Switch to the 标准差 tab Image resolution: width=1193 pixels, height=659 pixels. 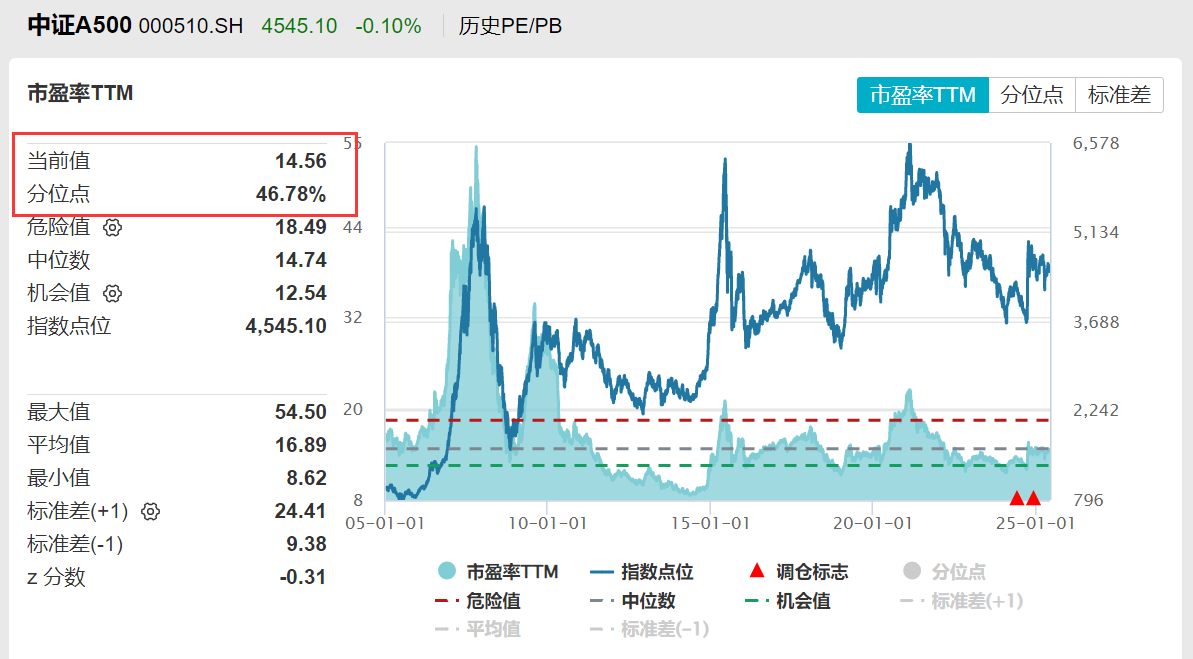[1119, 95]
